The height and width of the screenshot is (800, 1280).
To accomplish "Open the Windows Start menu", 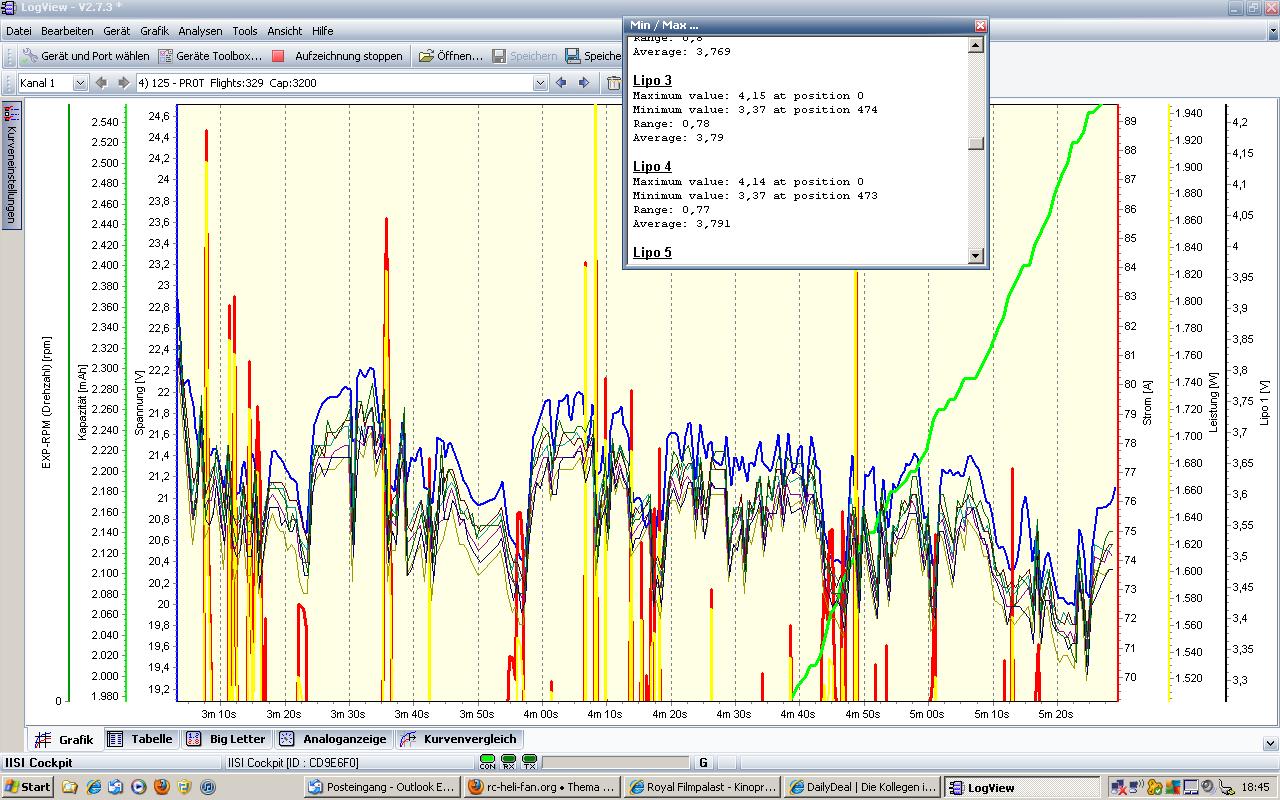I will pos(27,787).
